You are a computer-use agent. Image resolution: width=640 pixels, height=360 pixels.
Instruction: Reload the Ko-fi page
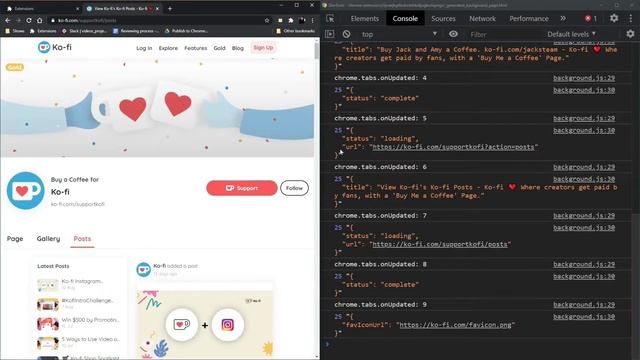click(29, 20)
